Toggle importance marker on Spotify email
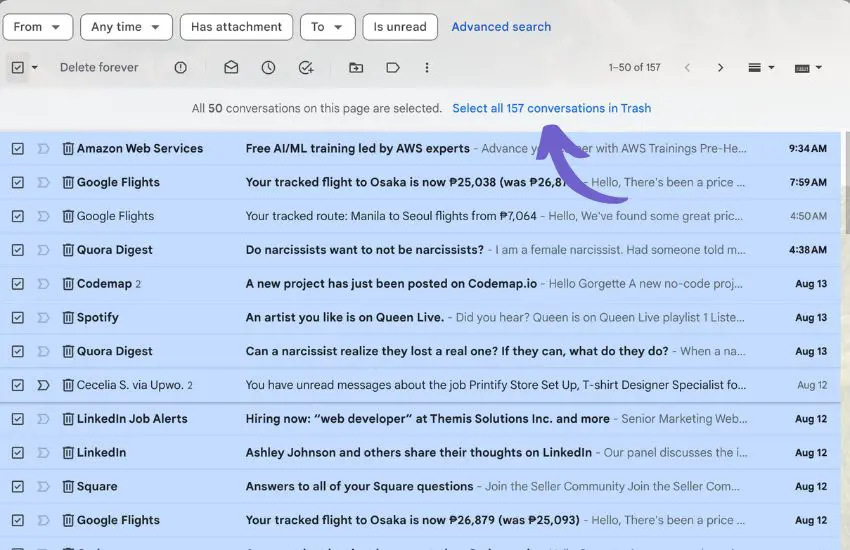This screenshot has width=850, height=550. click(43, 318)
